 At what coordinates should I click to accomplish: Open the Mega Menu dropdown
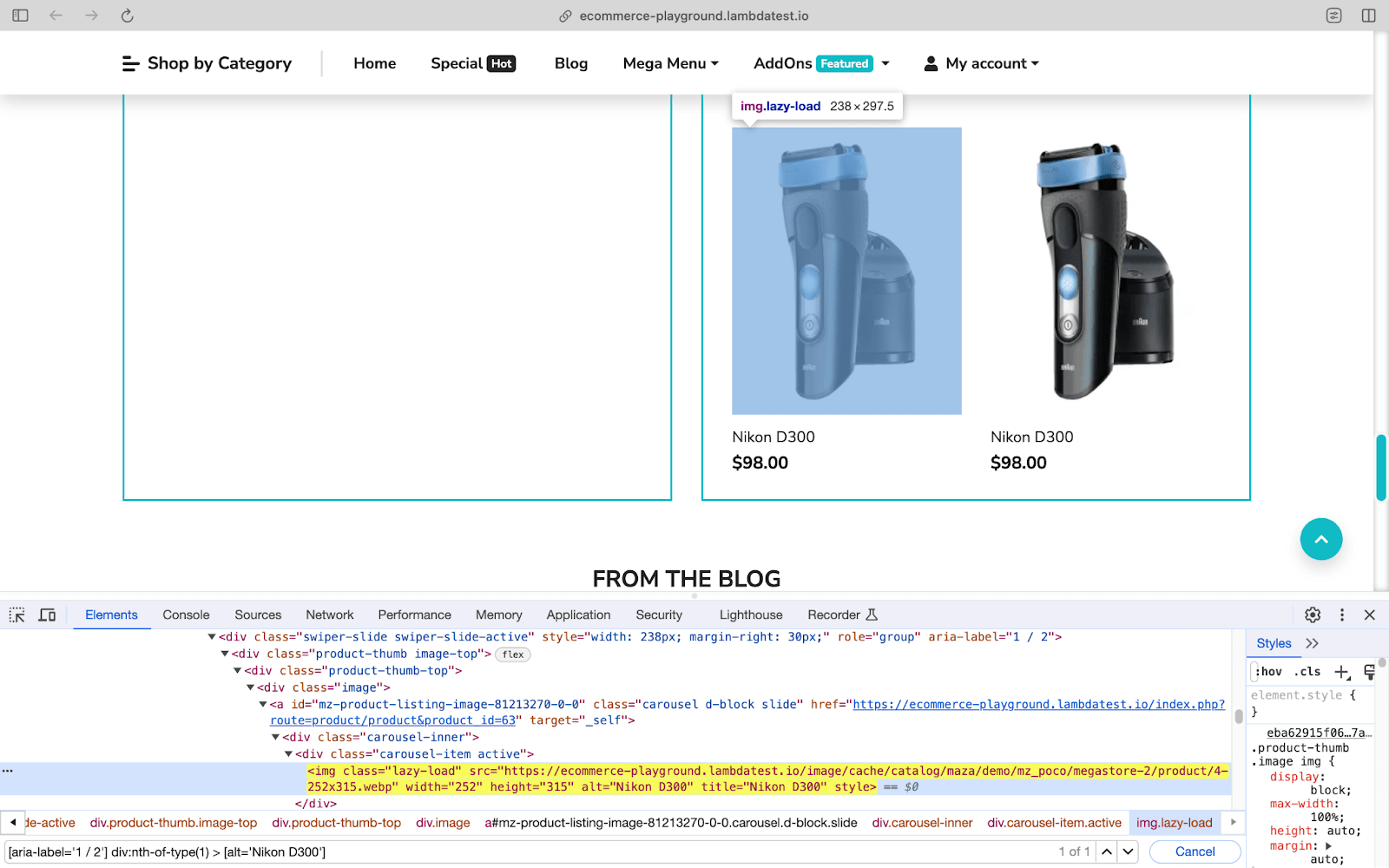669,62
